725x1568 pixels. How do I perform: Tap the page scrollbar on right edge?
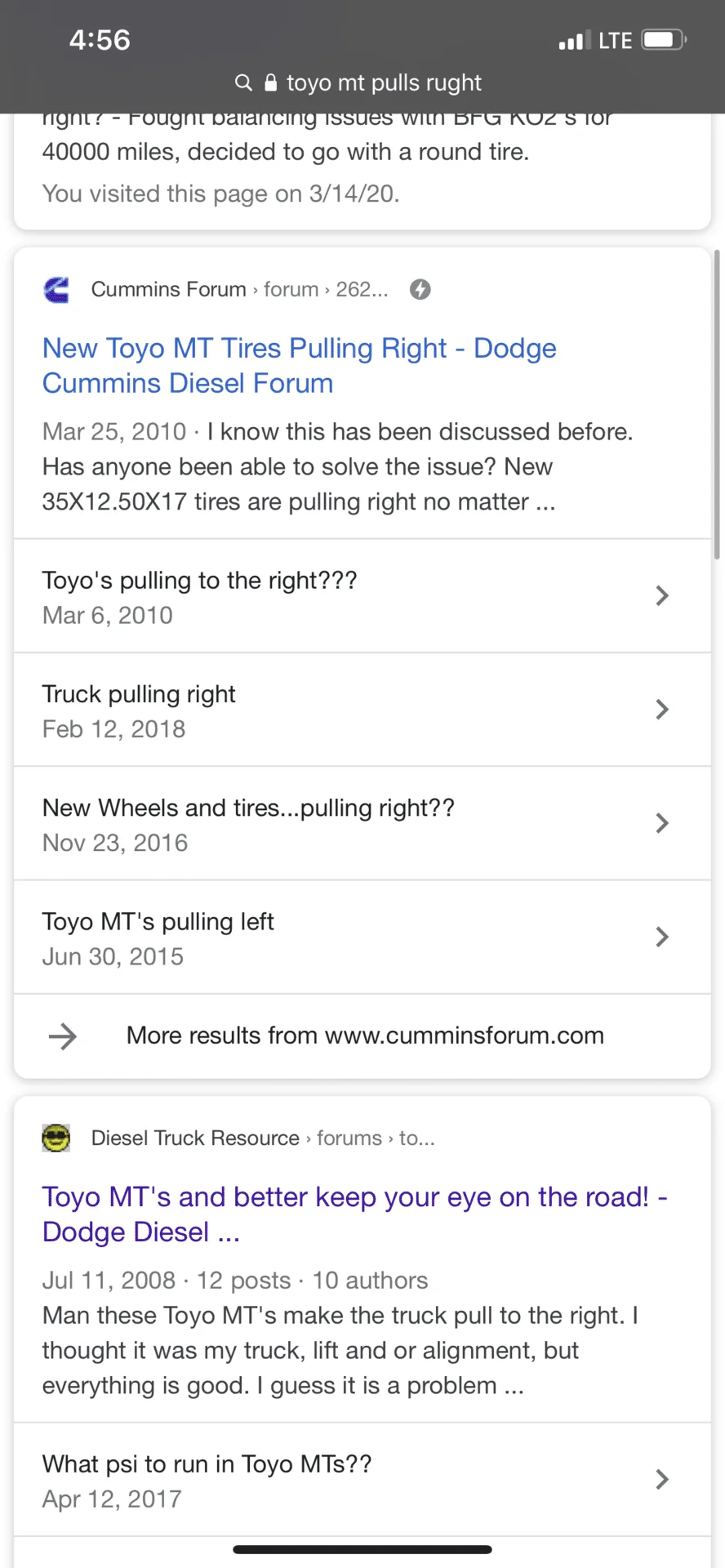pos(717,405)
